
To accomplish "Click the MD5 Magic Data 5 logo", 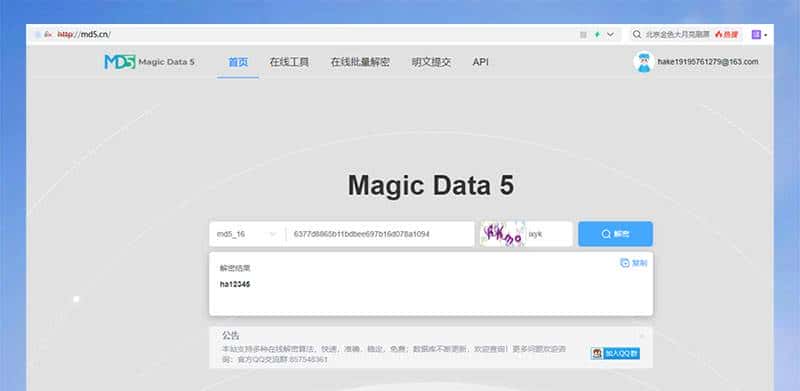I will point(149,62).
